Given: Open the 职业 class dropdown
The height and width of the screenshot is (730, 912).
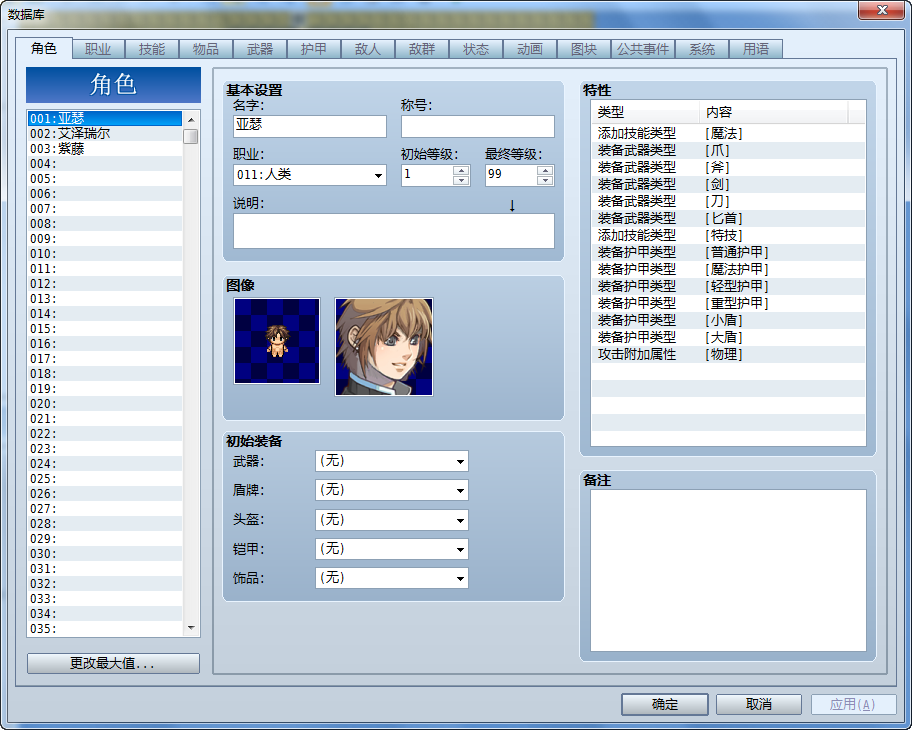Looking at the screenshot, I should [x=310, y=175].
